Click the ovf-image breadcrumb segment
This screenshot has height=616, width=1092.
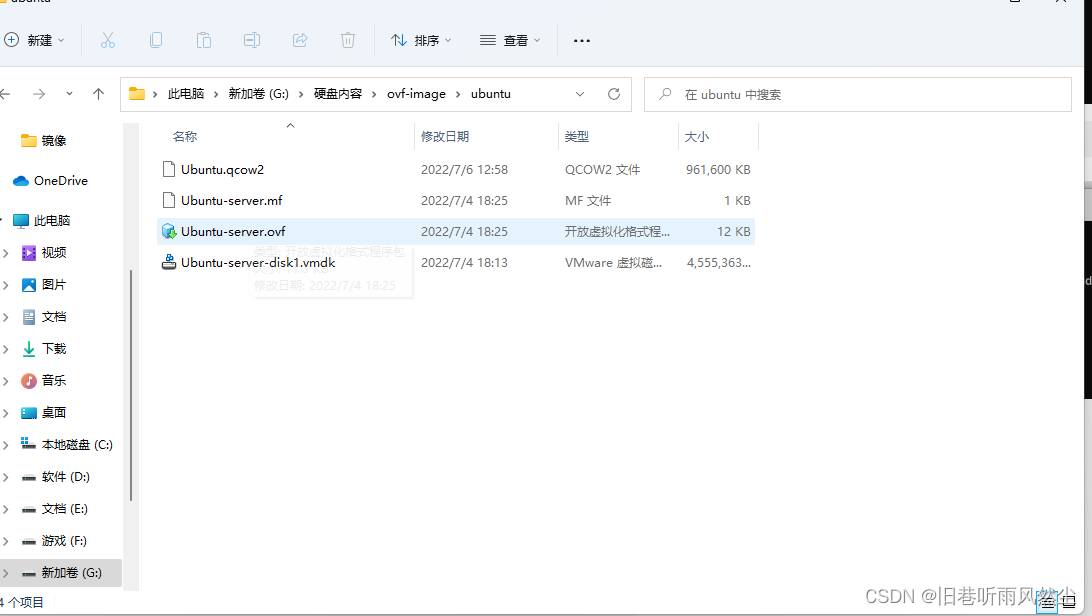416,94
